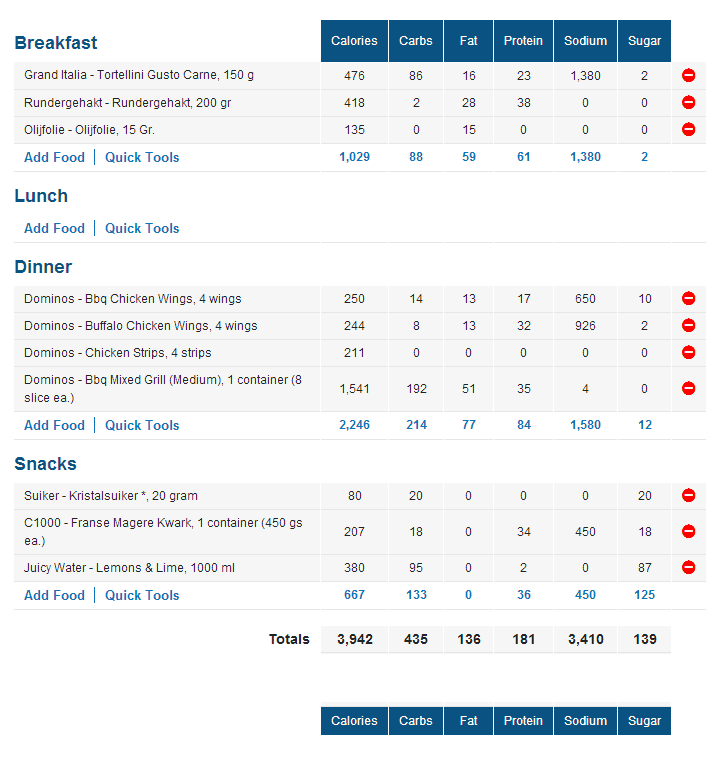Add Food to the Lunch meal
The height and width of the screenshot is (768, 727).
(x=54, y=228)
